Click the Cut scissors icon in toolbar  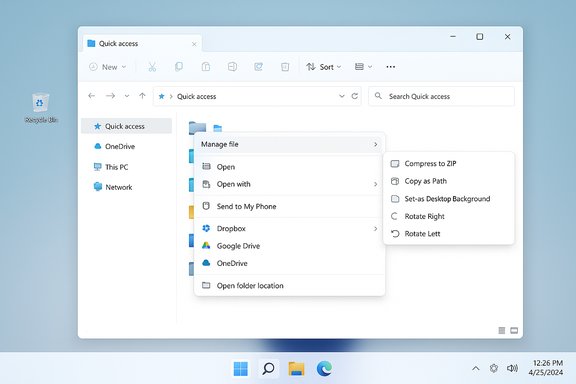click(152, 67)
